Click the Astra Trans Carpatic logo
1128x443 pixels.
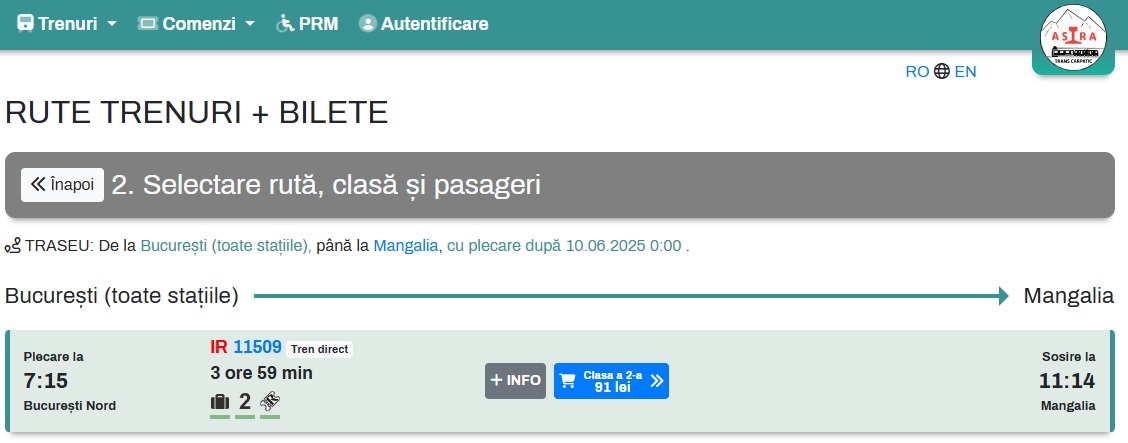pos(1074,38)
